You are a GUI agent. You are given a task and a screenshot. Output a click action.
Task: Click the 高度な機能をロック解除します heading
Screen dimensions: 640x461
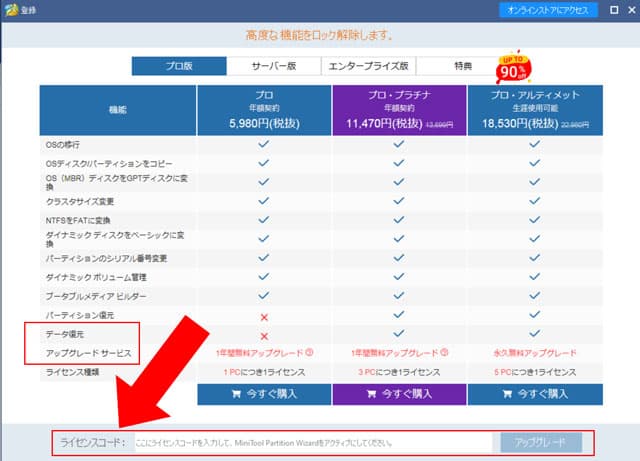(319, 35)
